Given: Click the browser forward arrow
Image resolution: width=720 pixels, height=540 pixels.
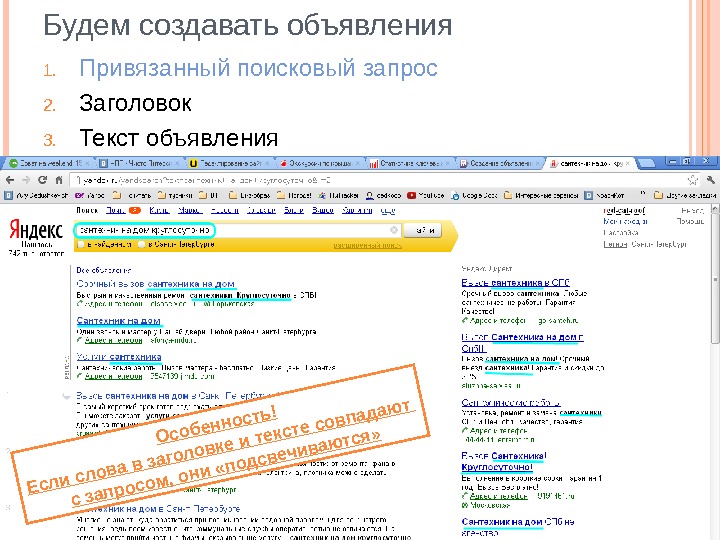Looking at the screenshot, I should tap(26, 180).
